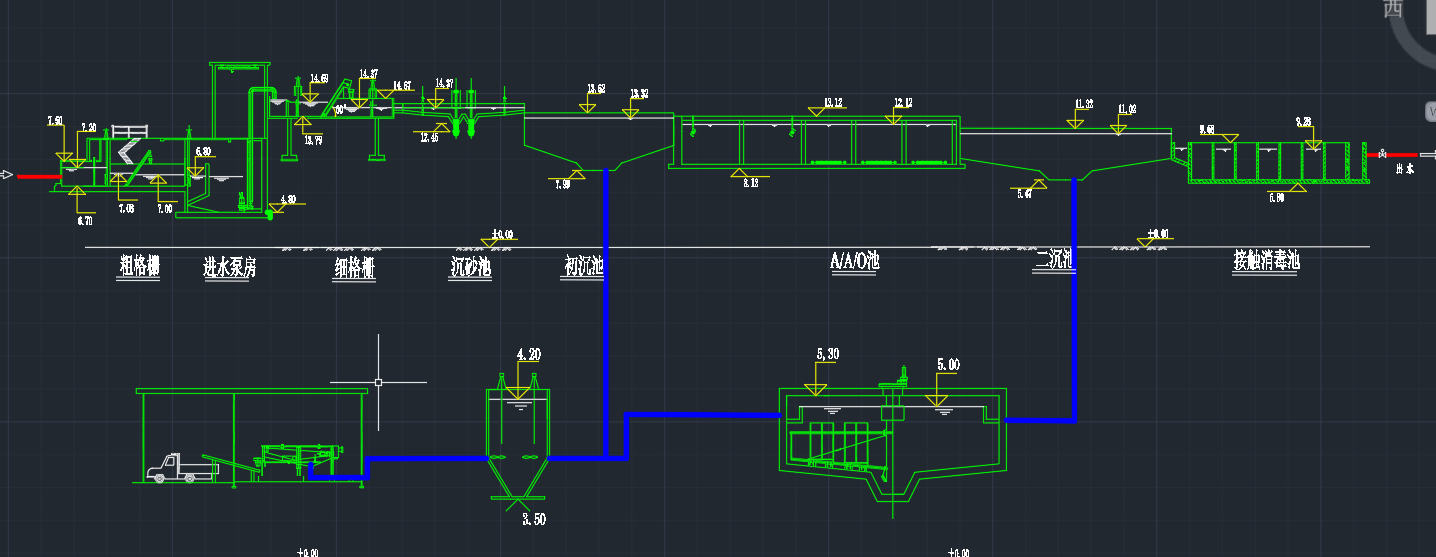The image size is (1436, 557).
Task: Click the 沉砂池 label
Action: click(x=470, y=267)
